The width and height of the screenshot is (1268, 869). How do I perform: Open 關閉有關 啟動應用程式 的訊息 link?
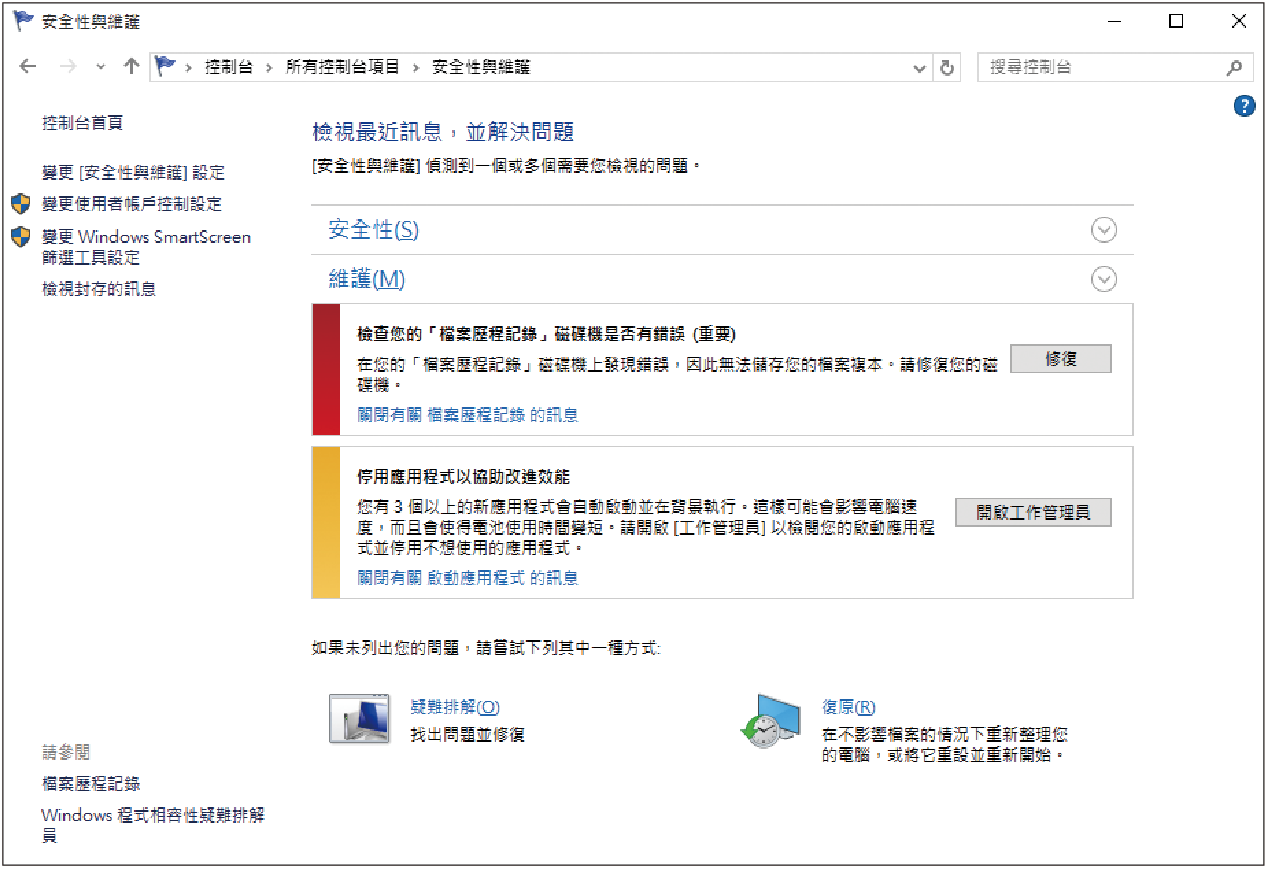coord(468,578)
